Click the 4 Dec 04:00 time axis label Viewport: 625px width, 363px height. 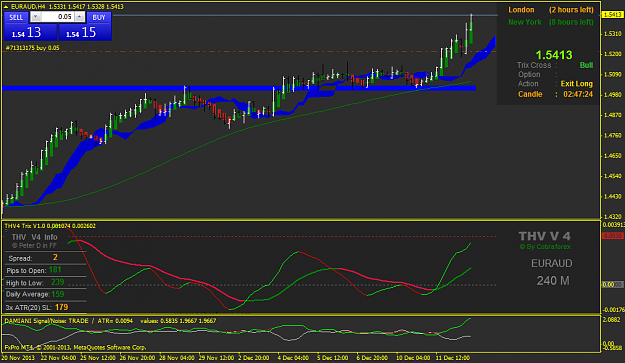[x=293, y=358]
